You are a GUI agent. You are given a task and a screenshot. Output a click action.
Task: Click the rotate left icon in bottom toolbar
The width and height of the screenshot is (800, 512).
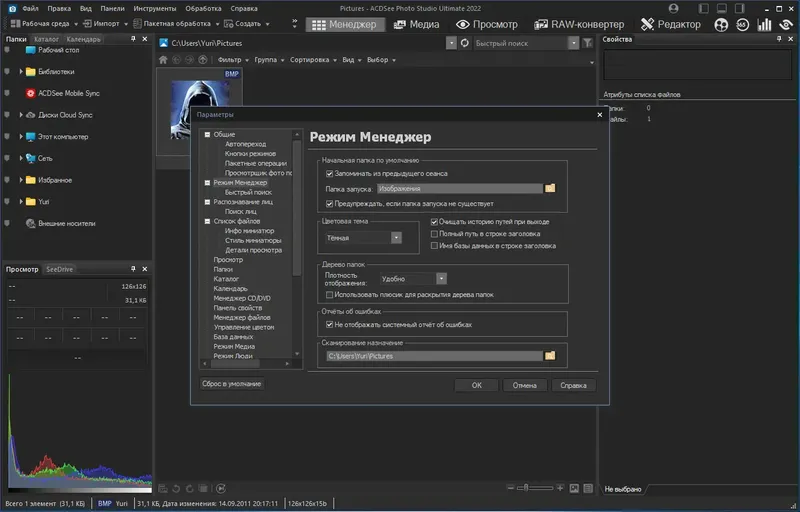pyautogui.click(x=176, y=489)
